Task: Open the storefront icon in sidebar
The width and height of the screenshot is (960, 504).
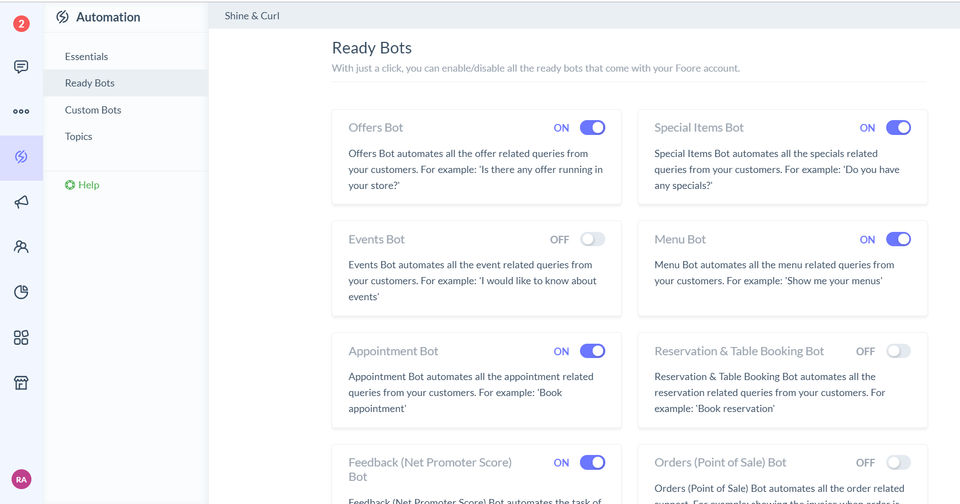Action: tap(21, 383)
